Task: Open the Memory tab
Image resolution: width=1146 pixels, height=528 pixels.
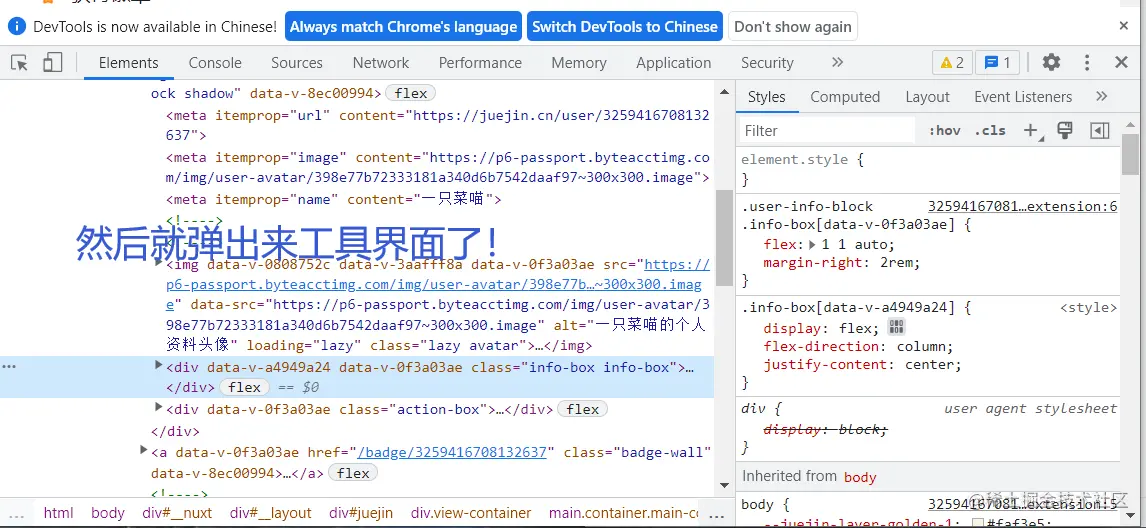Action: (x=579, y=63)
